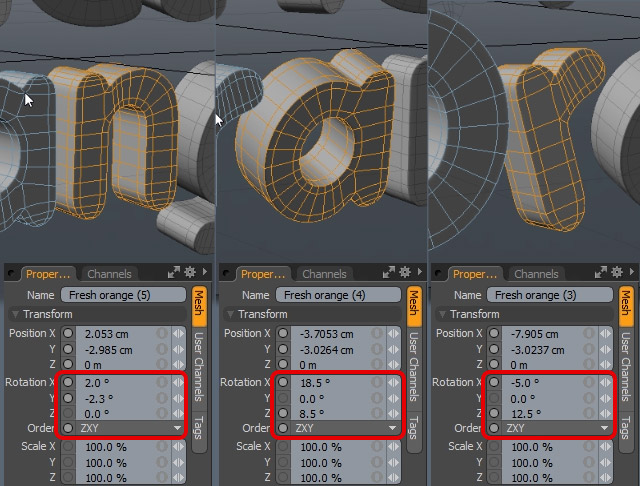The image size is (640, 486).
Task: Click Rotation X slider arrows in Fresh orange (3) panel
Action: [x=606, y=382]
